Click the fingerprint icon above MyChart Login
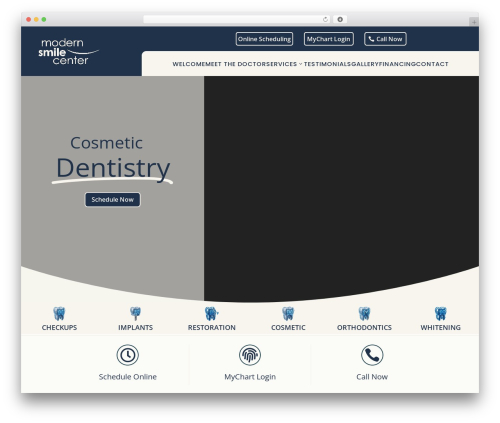The height and width of the screenshot is (423, 500). pyautogui.click(x=250, y=355)
